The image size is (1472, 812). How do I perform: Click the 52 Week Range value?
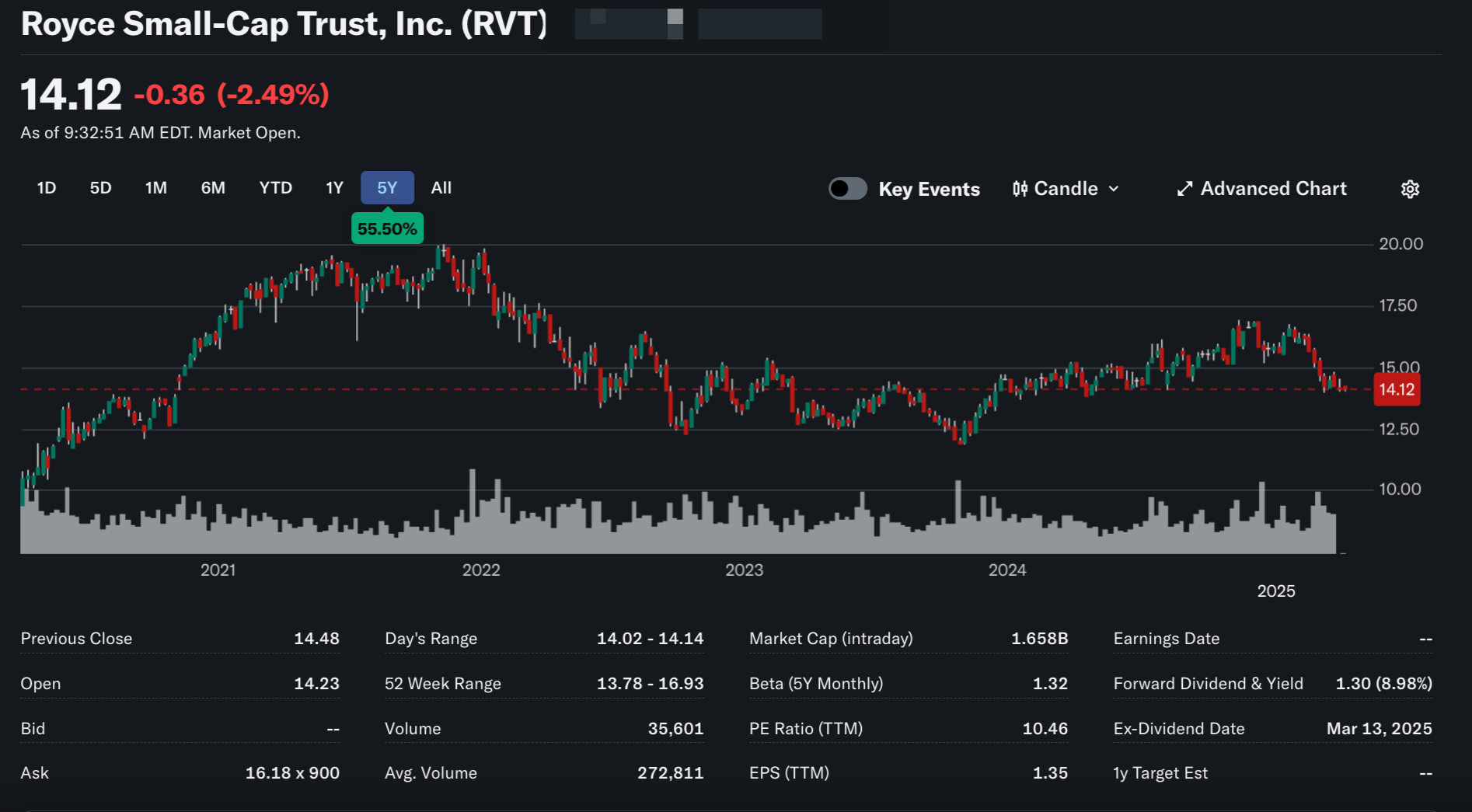pos(650,684)
